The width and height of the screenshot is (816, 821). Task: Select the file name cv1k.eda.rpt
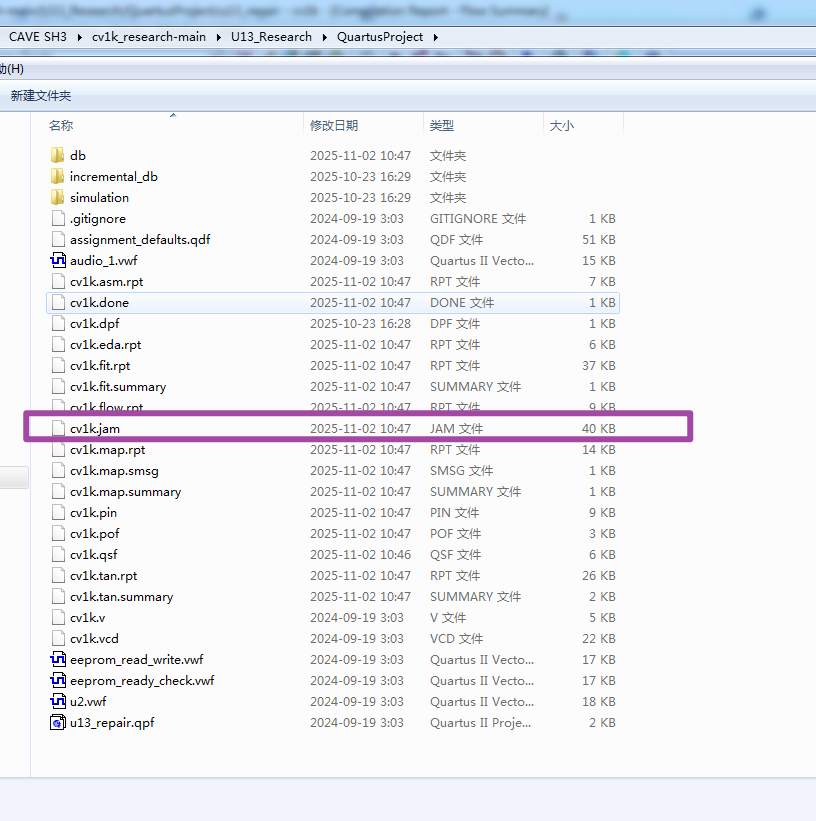coord(105,345)
